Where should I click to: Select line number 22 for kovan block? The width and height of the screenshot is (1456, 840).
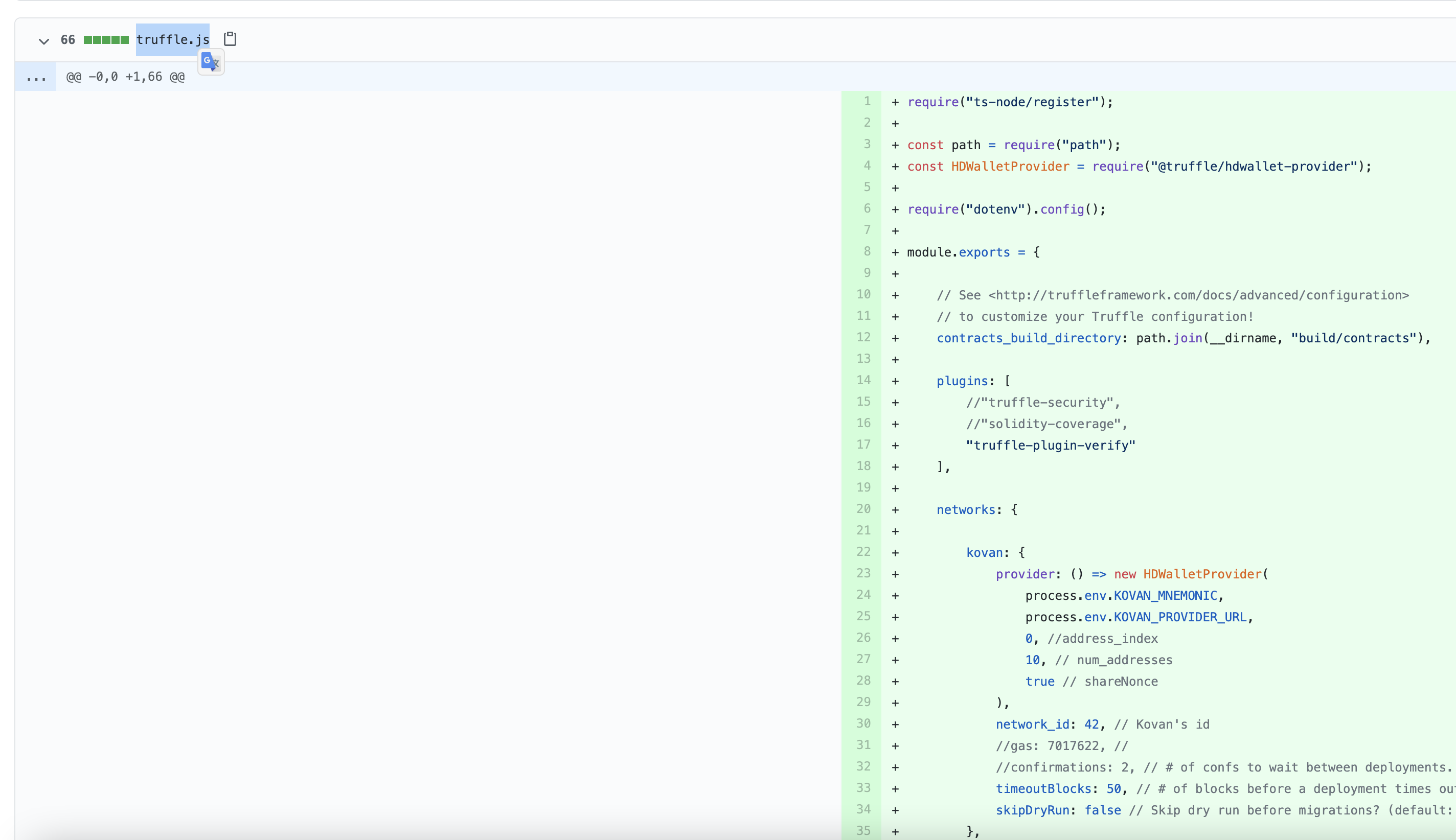863,552
